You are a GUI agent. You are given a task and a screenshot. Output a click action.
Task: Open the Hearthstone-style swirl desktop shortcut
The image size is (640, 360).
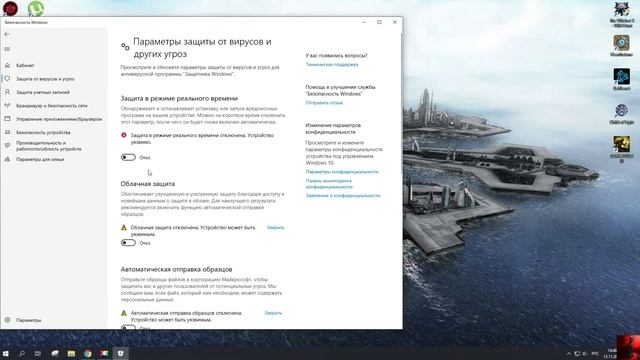coord(622,43)
